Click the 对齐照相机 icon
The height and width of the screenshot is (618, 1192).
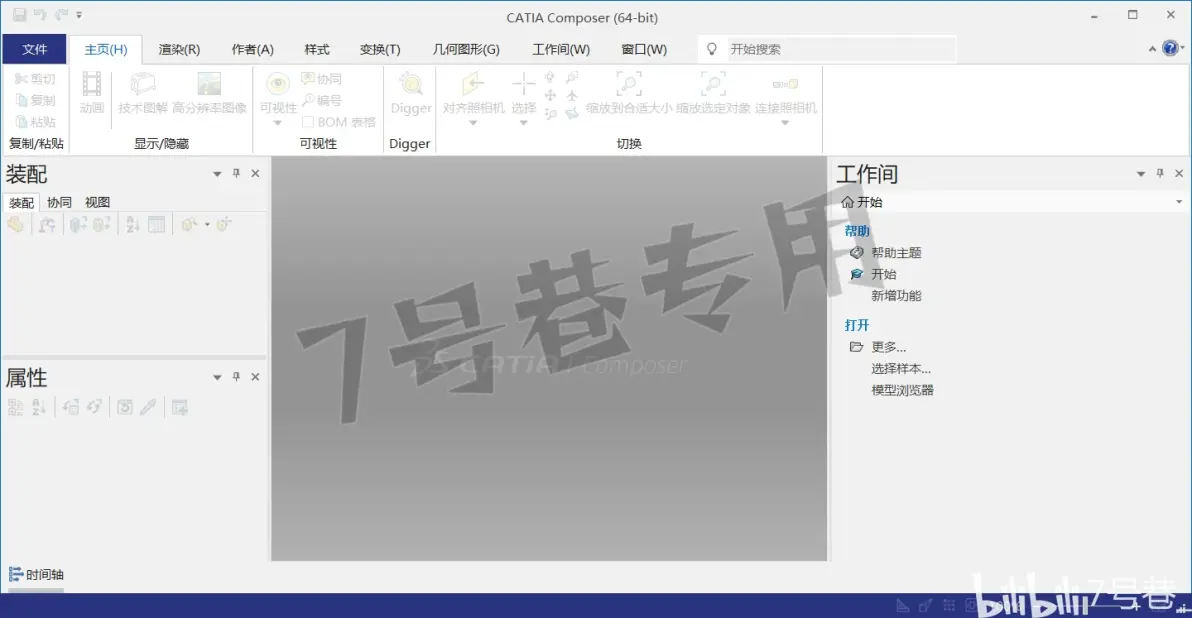coord(473,84)
